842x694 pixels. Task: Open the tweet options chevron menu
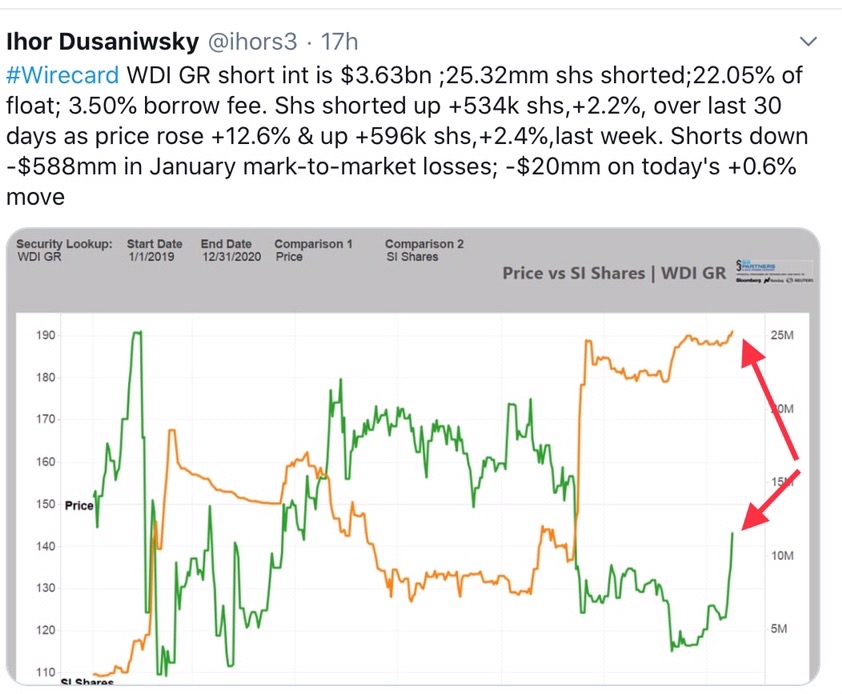pos(811,42)
